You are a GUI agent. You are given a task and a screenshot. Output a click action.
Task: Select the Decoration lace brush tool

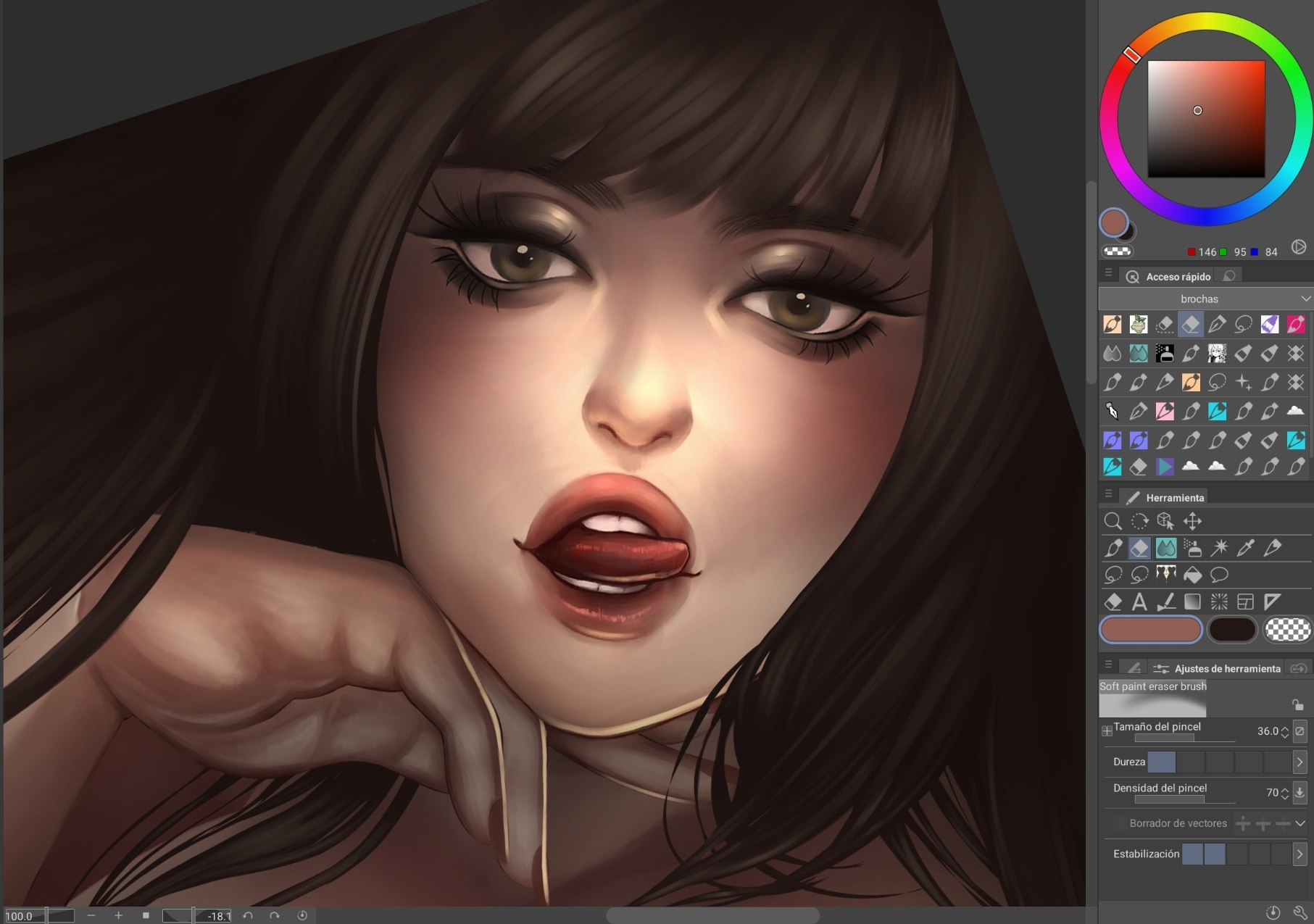point(1165,575)
